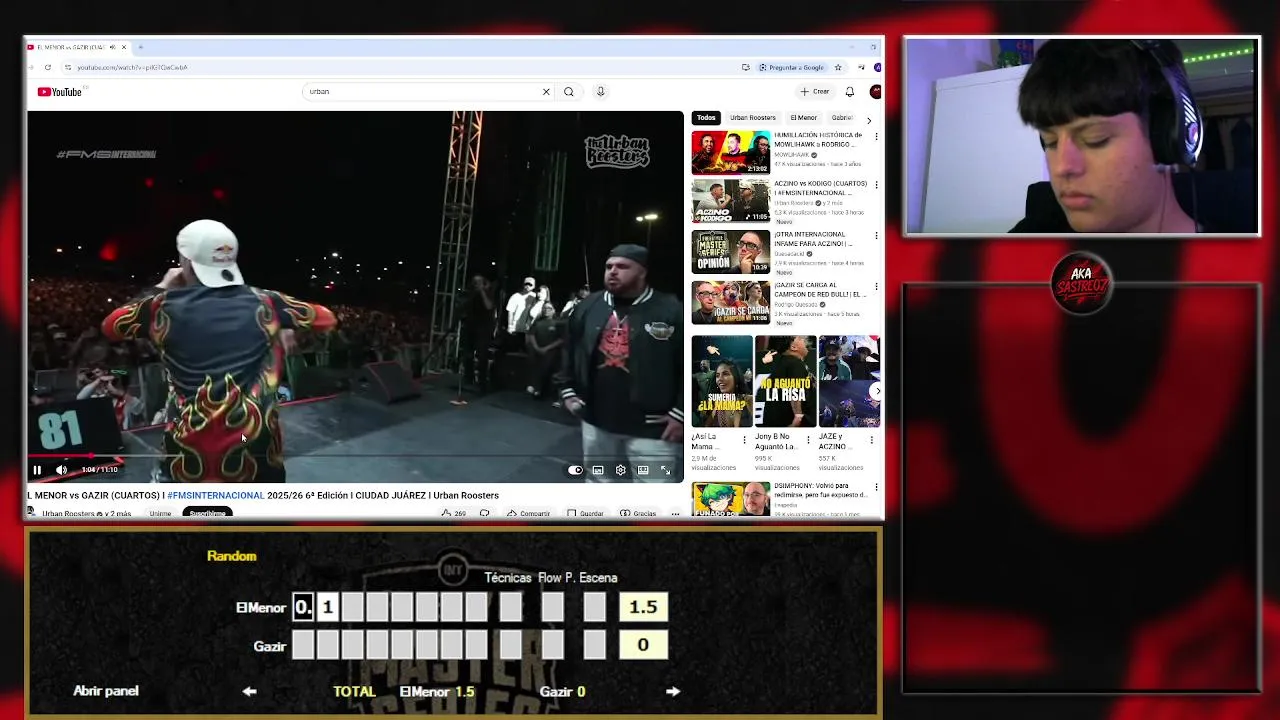The image size is (1280, 720).
Task: Click the Unirme button
Action: (x=160, y=514)
